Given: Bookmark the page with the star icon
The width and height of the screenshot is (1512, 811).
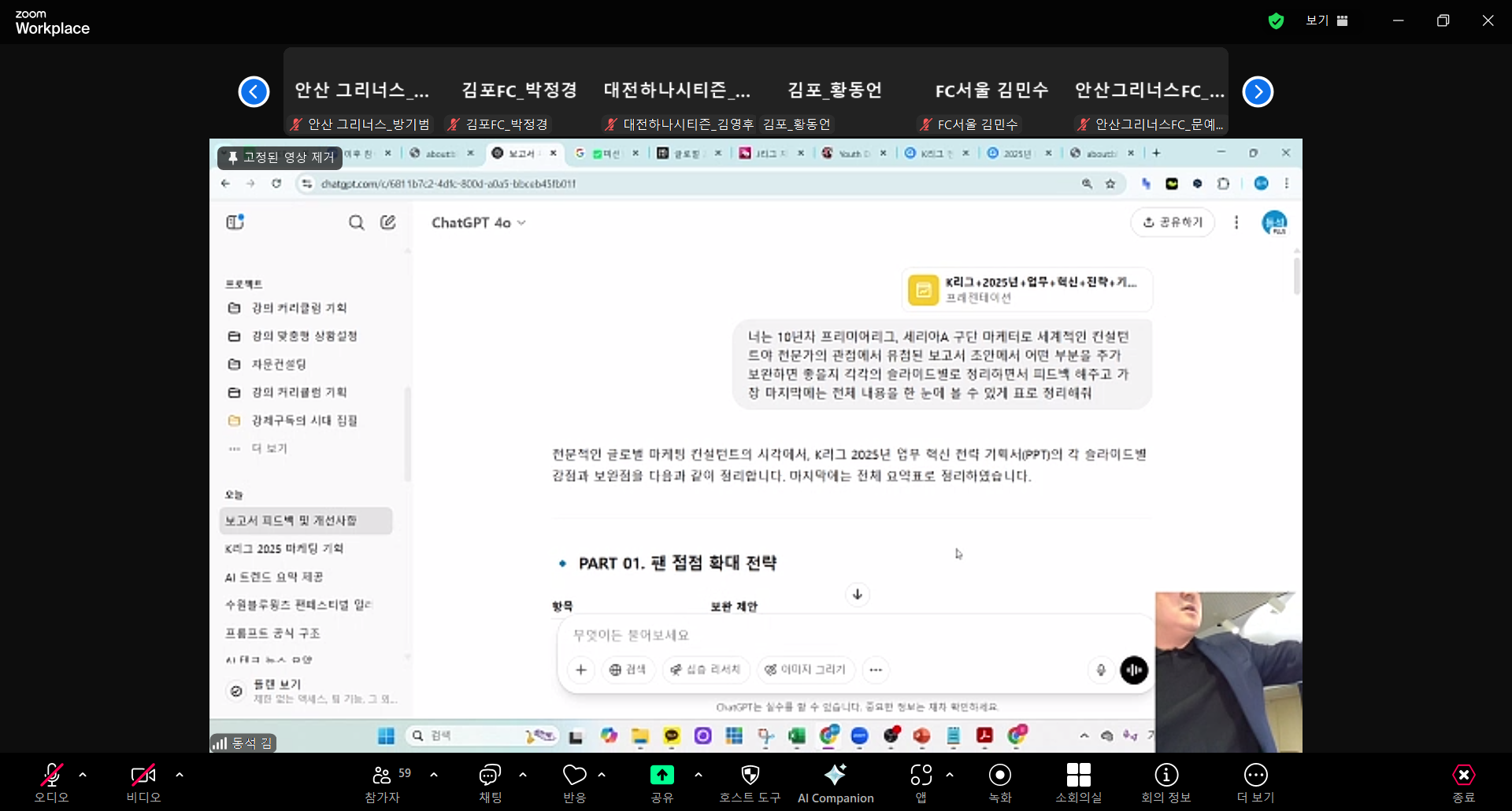Looking at the screenshot, I should 1110,183.
